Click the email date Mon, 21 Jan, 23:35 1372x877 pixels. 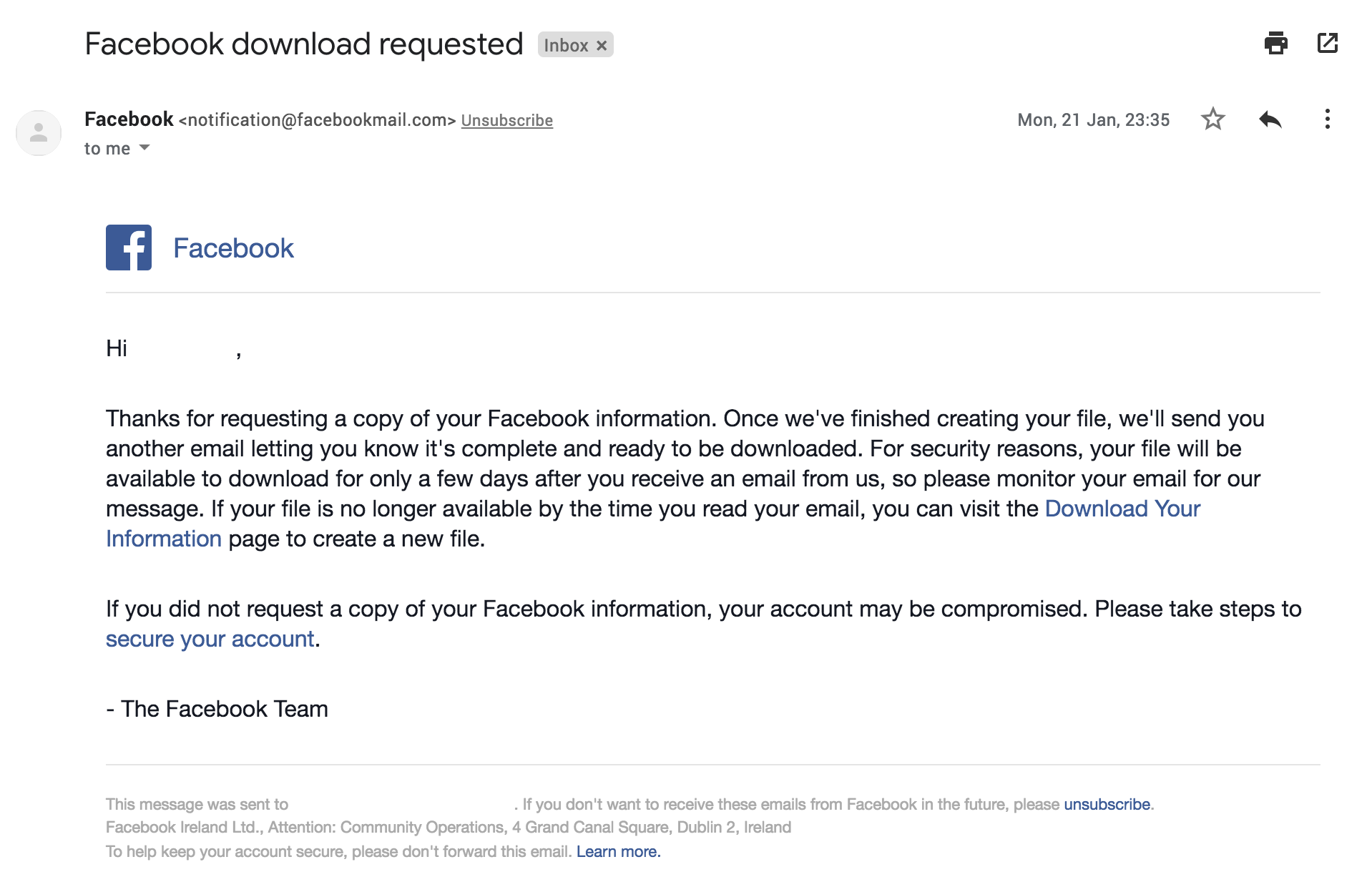[x=1093, y=119]
